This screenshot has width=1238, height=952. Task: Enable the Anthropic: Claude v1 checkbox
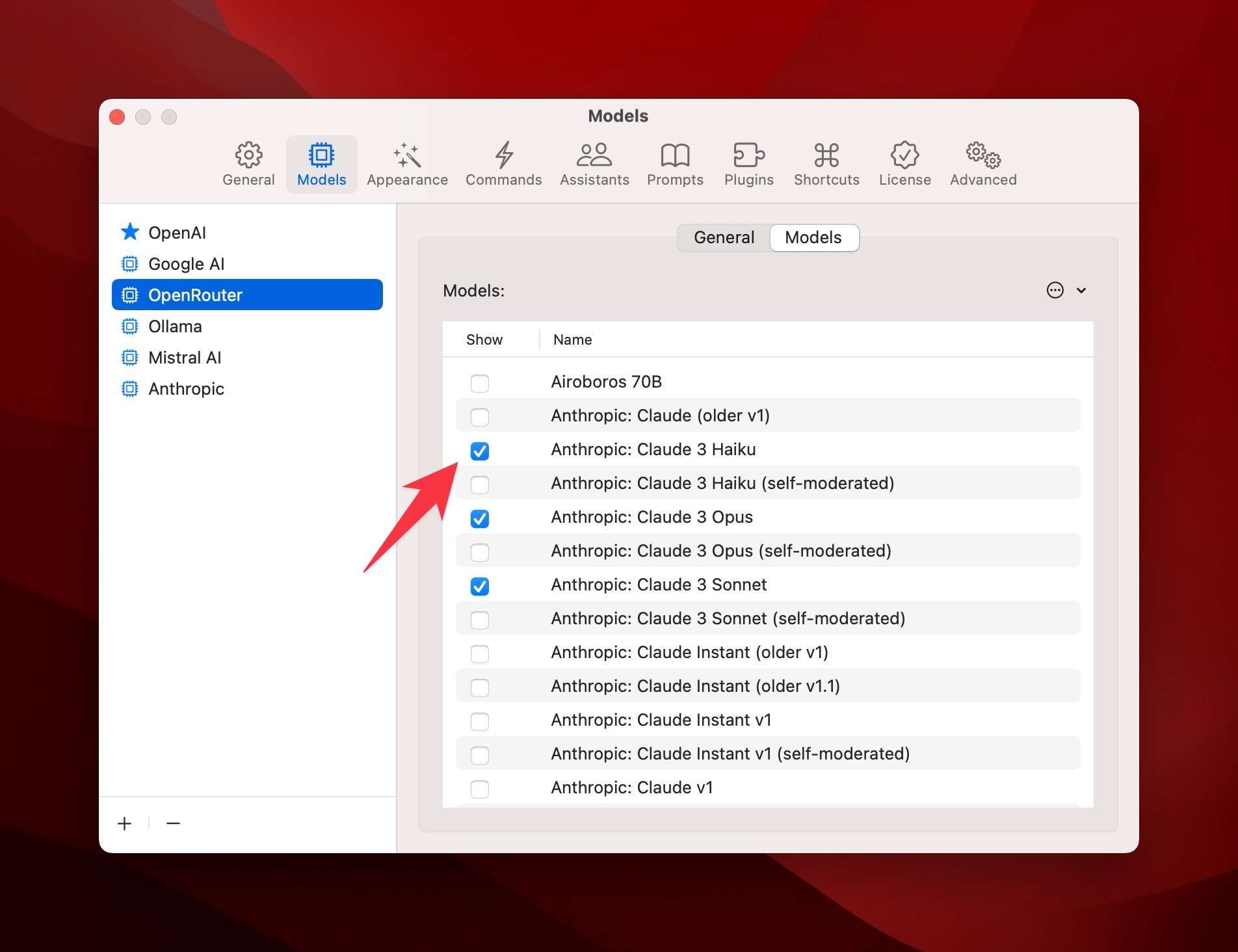click(x=480, y=789)
